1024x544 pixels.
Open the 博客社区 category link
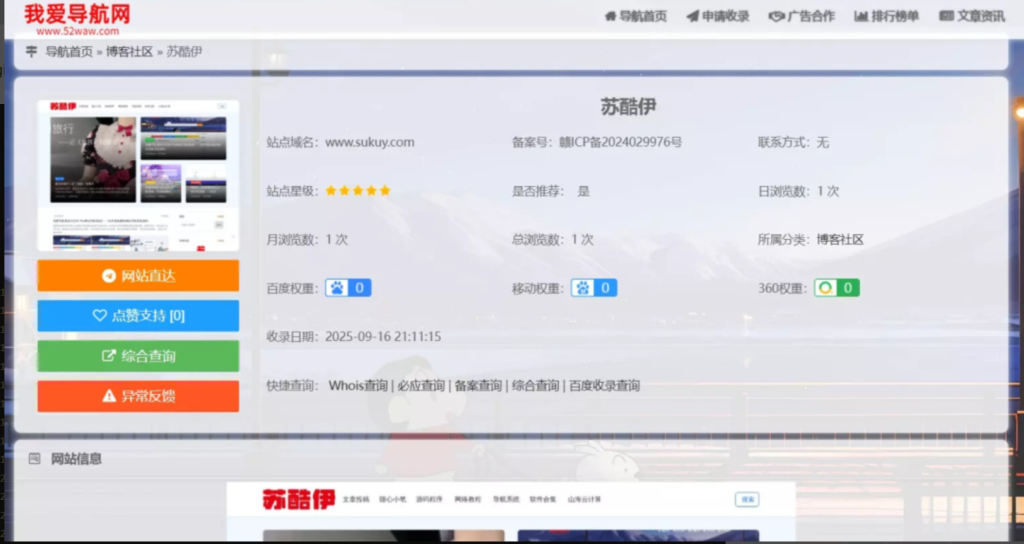coord(840,240)
